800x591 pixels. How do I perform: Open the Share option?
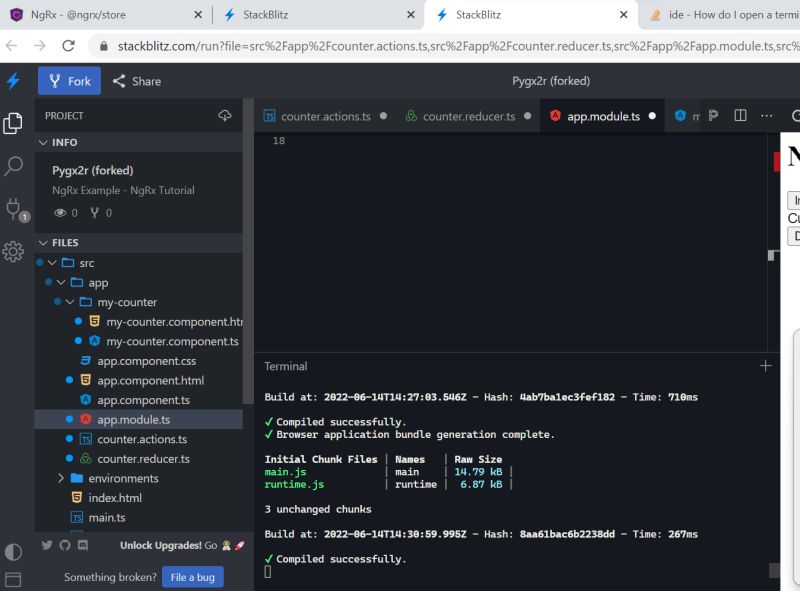136,81
